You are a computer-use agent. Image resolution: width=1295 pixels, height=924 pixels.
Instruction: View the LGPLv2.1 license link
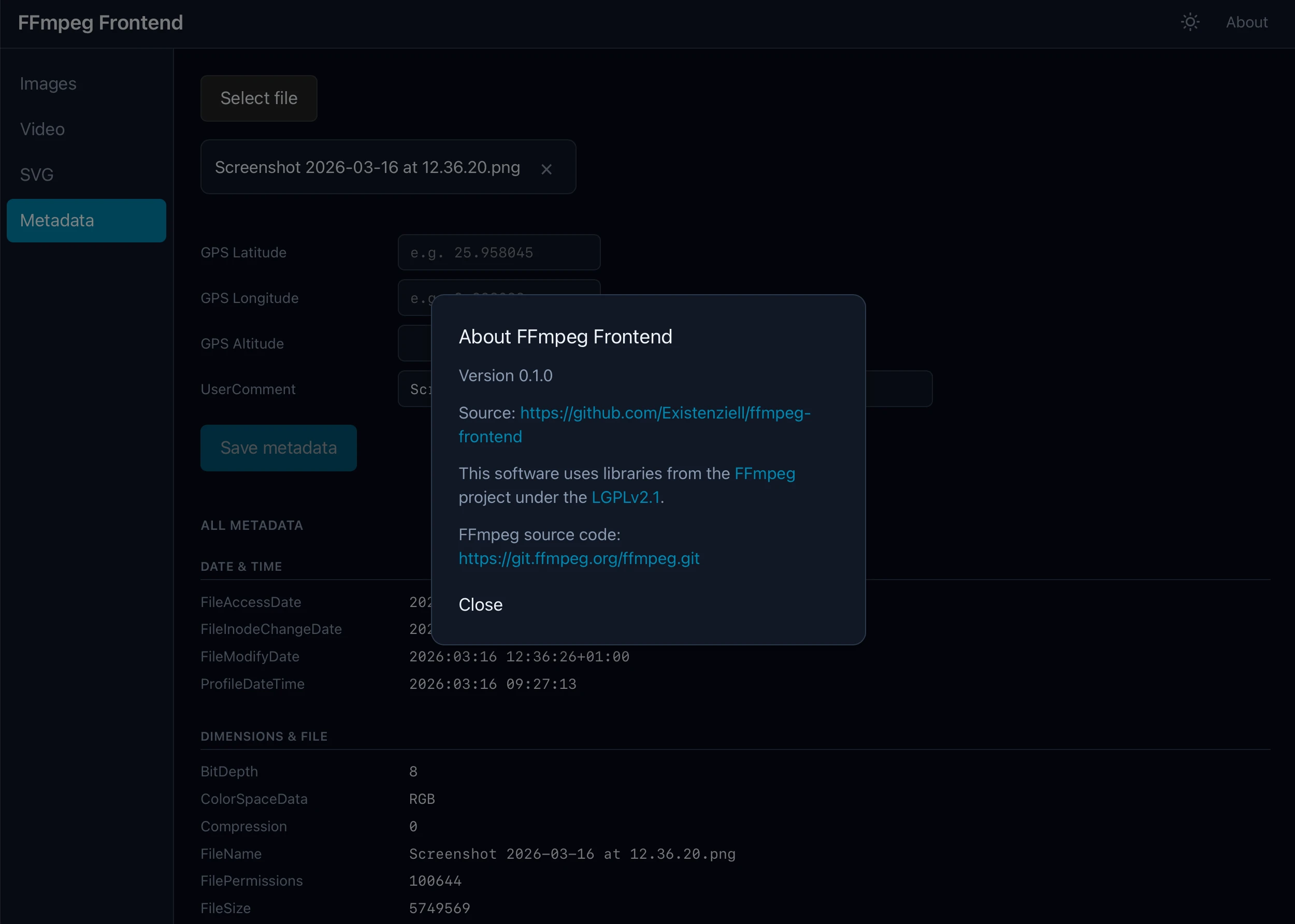[625, 497]
